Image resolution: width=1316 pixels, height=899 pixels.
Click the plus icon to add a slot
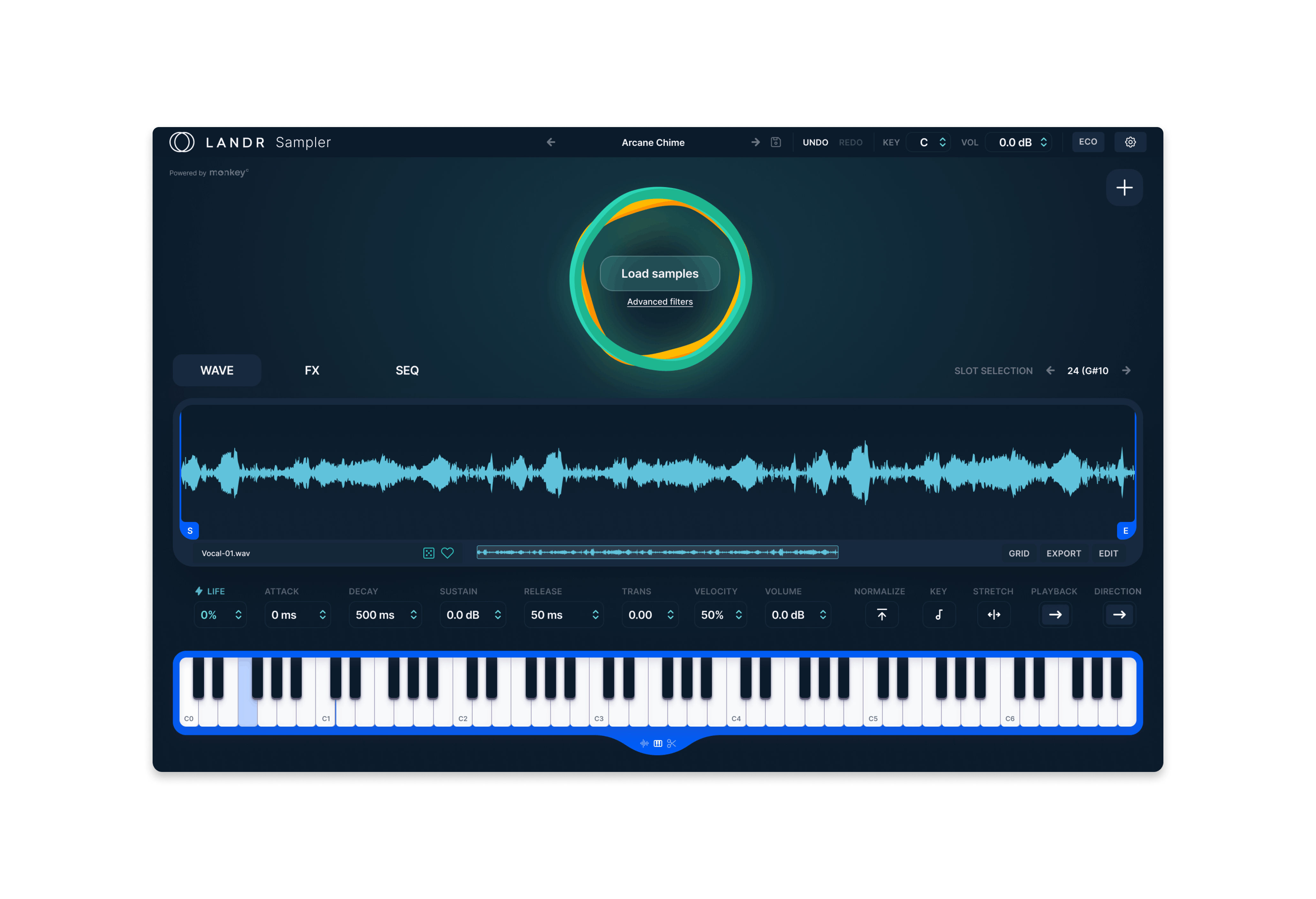1125,187
